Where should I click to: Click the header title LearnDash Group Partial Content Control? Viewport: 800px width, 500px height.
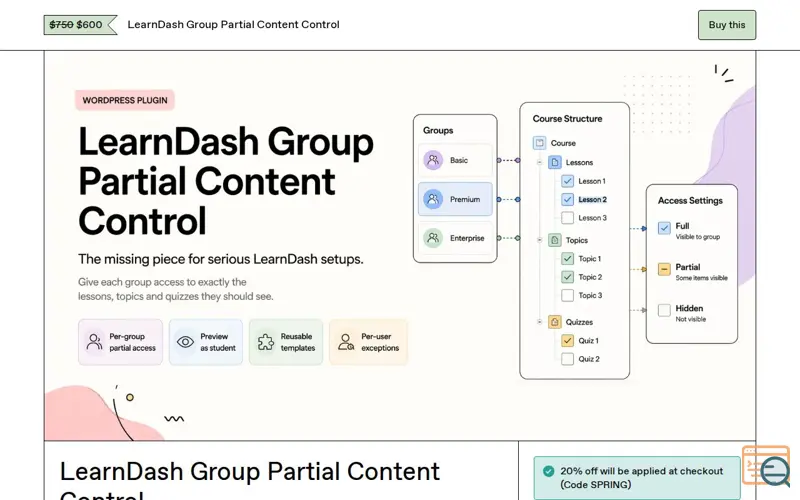tap(233, 24)
